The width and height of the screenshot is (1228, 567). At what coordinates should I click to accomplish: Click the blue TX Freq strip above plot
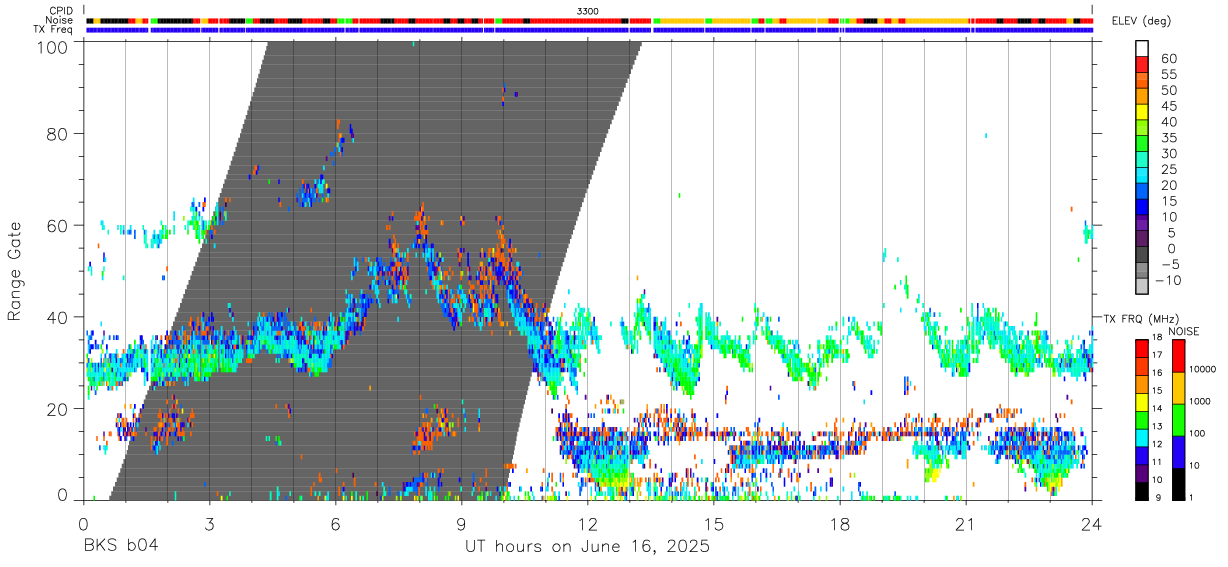pyautogui.click(x=589, y=30)
